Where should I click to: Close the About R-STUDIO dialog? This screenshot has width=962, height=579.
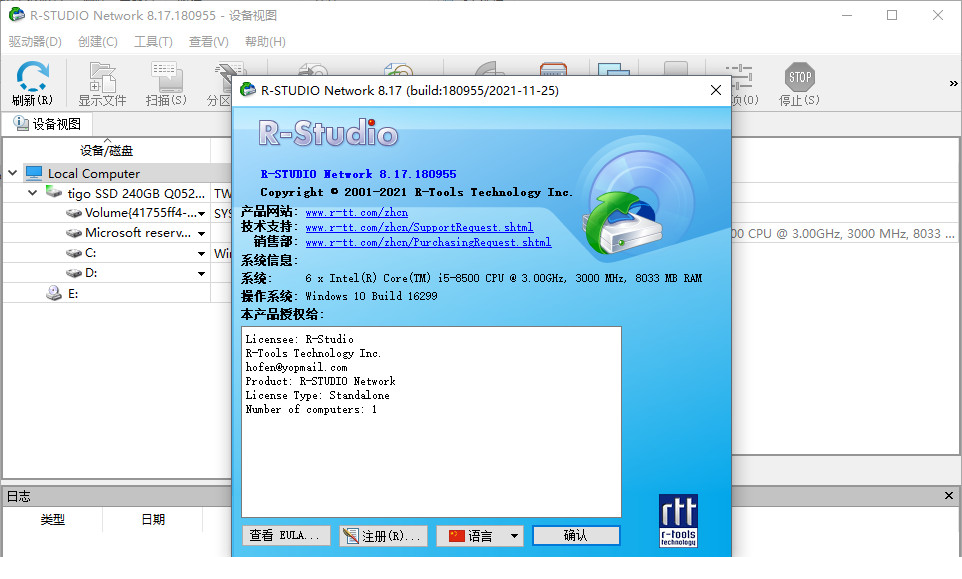pyautogui.click(x=715, y=90)
